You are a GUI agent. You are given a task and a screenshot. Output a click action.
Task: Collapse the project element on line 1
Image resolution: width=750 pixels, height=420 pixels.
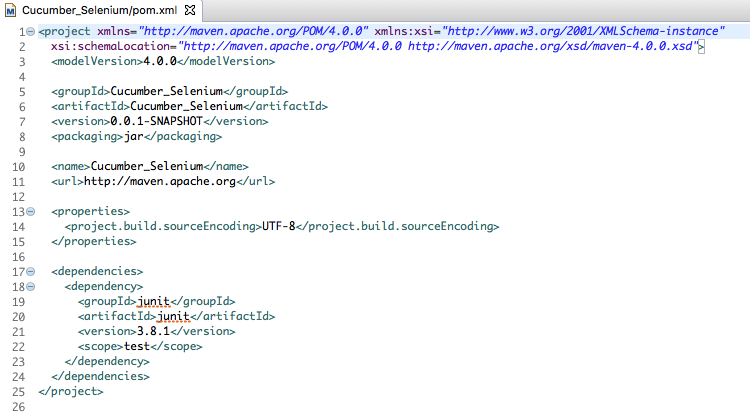tap(30, 32)
